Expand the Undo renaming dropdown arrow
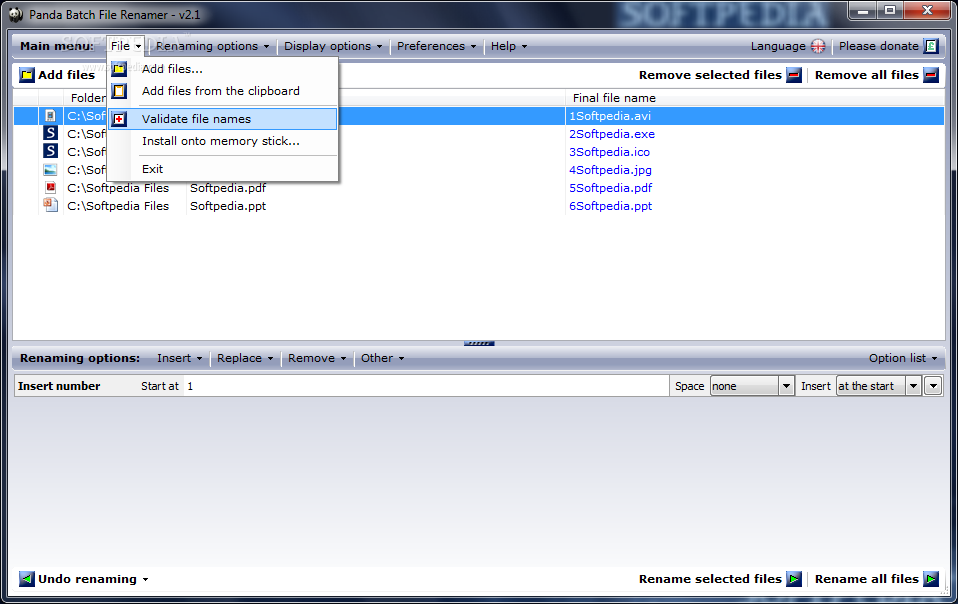Screen dimensions: 958x604 click(x=145, y=579)
